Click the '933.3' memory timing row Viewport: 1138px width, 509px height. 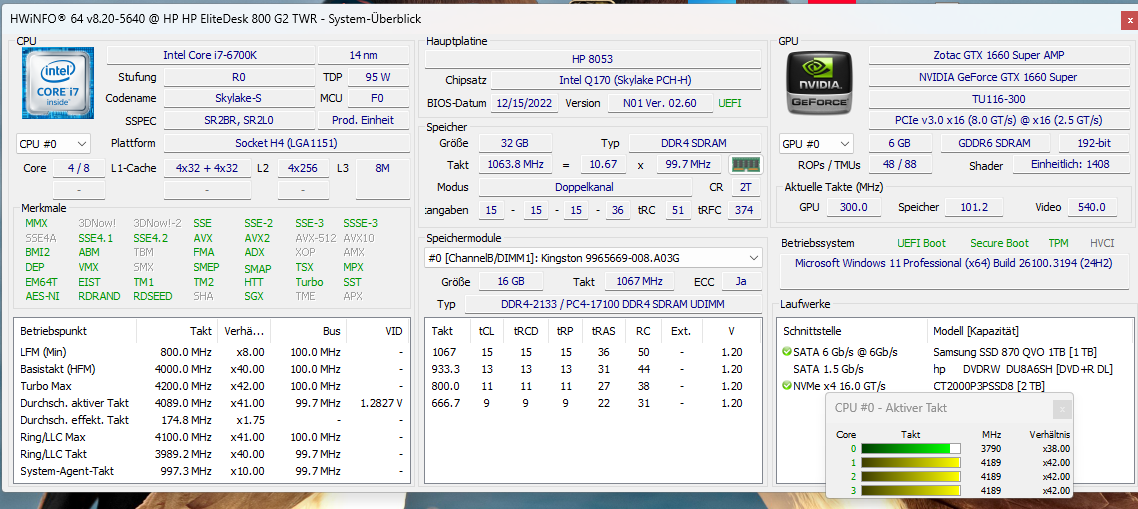coord(592,369)
